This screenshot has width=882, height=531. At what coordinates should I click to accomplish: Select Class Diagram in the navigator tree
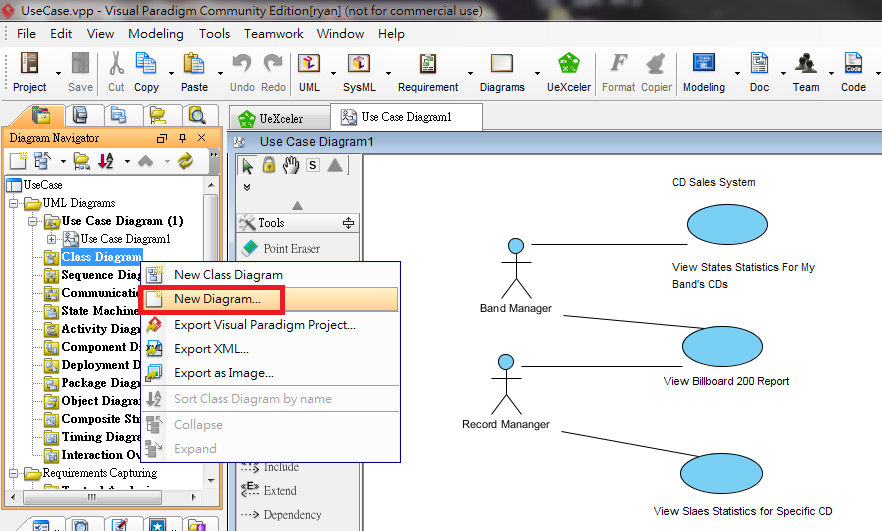(x=101, y=257)
